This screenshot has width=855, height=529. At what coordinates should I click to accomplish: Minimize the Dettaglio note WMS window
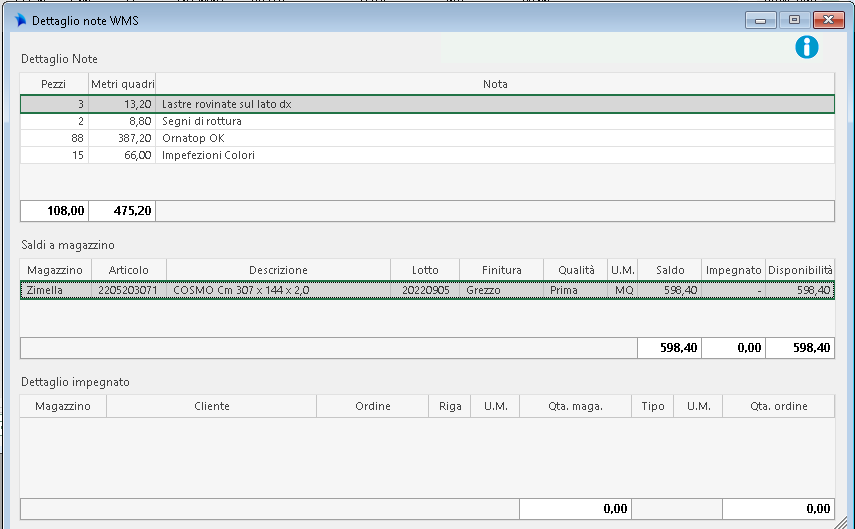pos(760,20)
